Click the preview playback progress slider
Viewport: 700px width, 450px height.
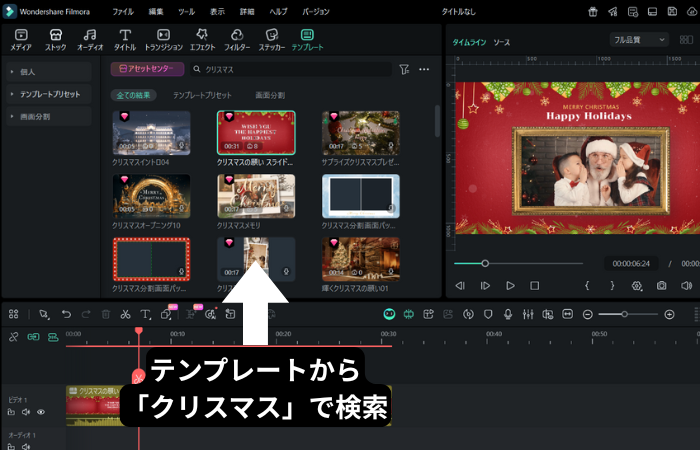coord(518,263)
